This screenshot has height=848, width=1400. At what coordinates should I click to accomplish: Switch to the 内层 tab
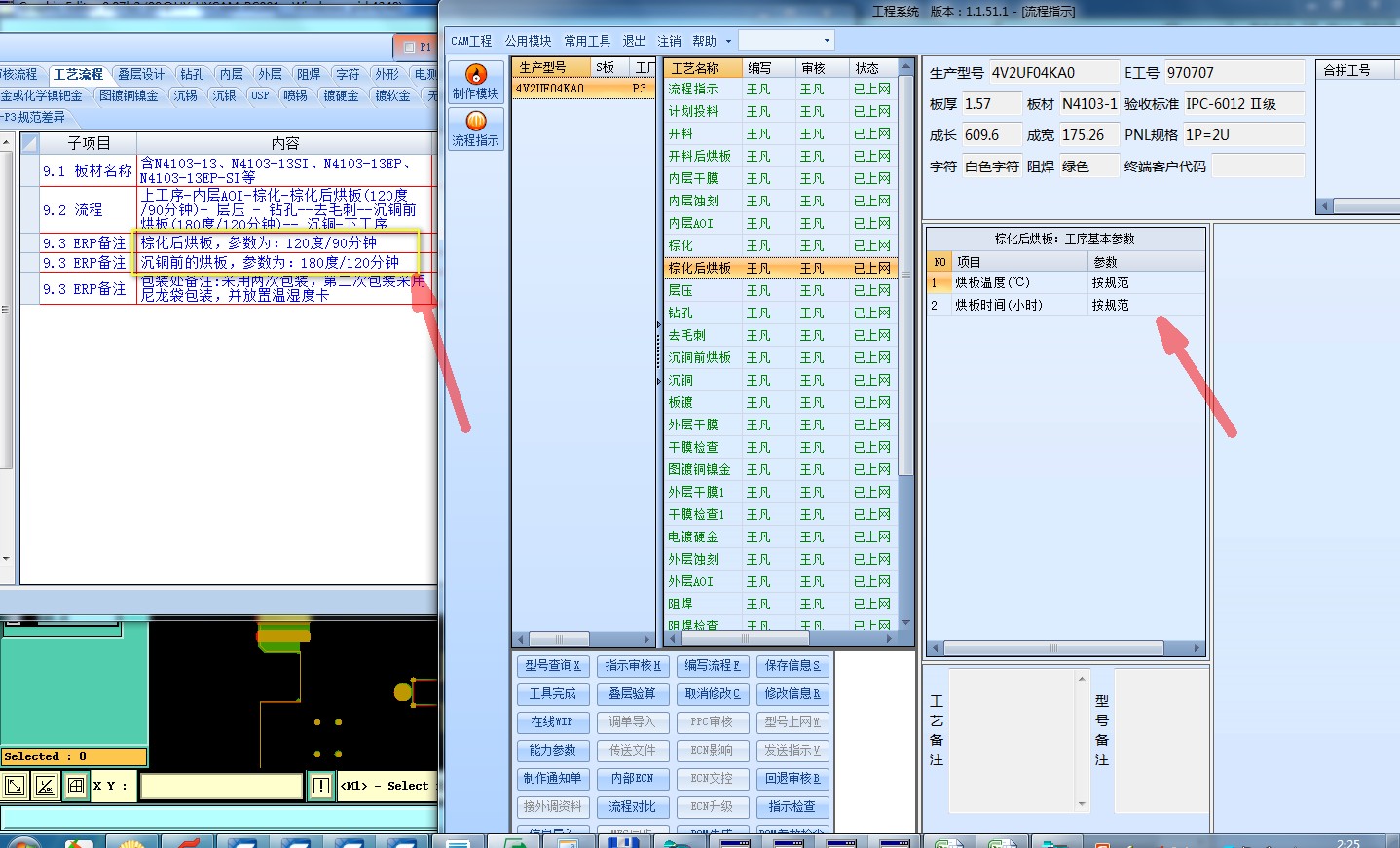click(x=231, y=74)
